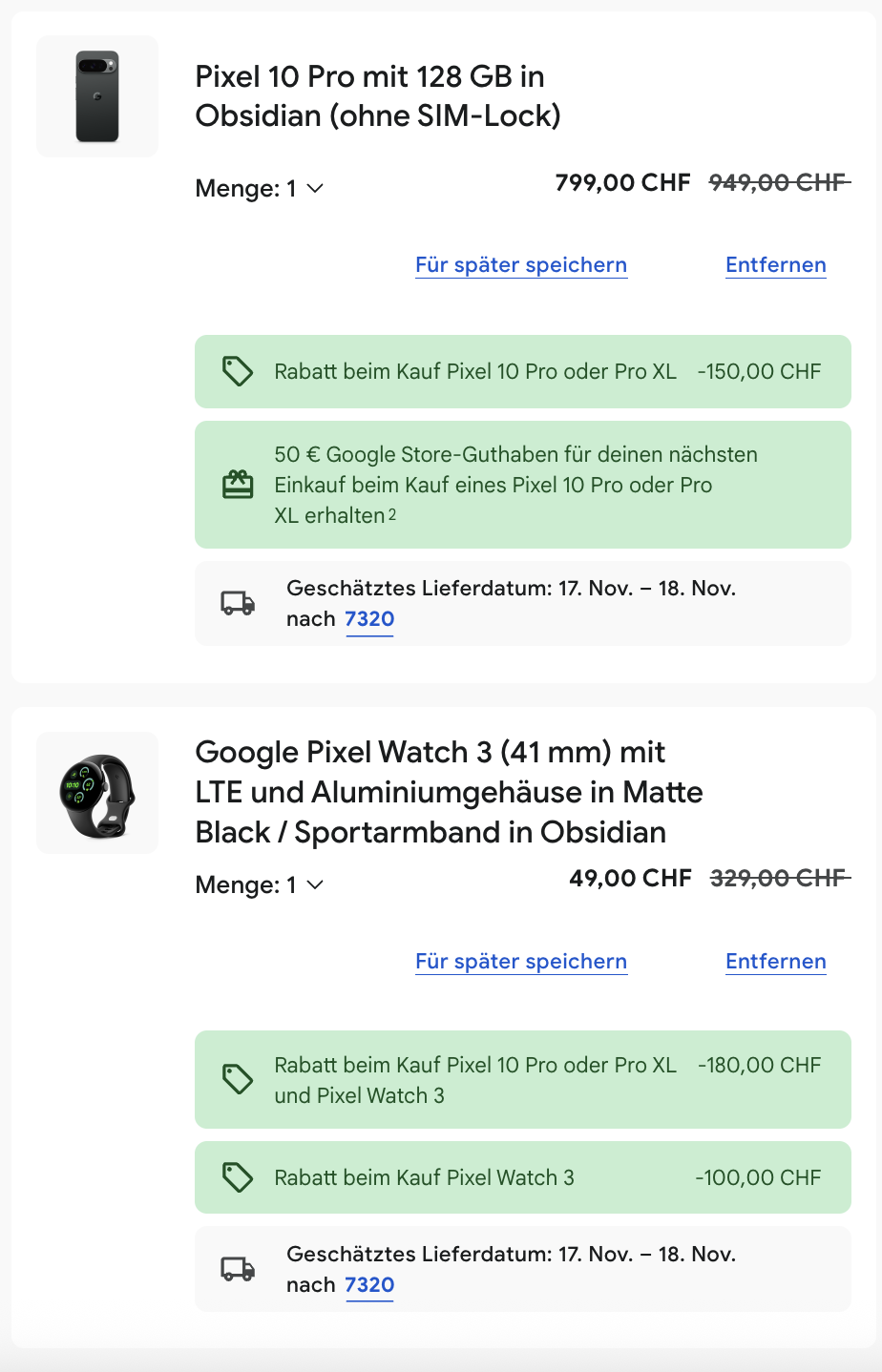Click the tag icon beside the -150,00 CHF discount
This screenshot has width=882, height=1372.
click(x=238, y=371)
